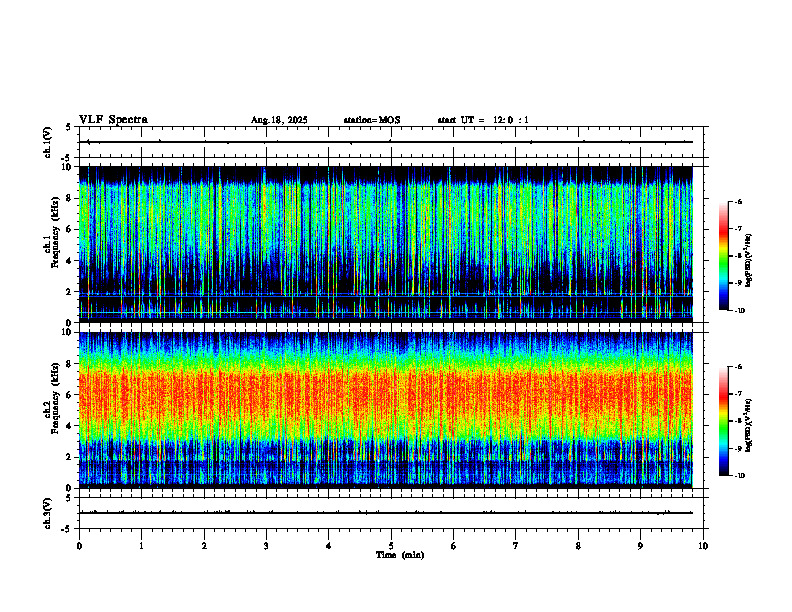Click the ch.2 color bar log(PSD) label

pyautogui.click(x=749, y=425)
